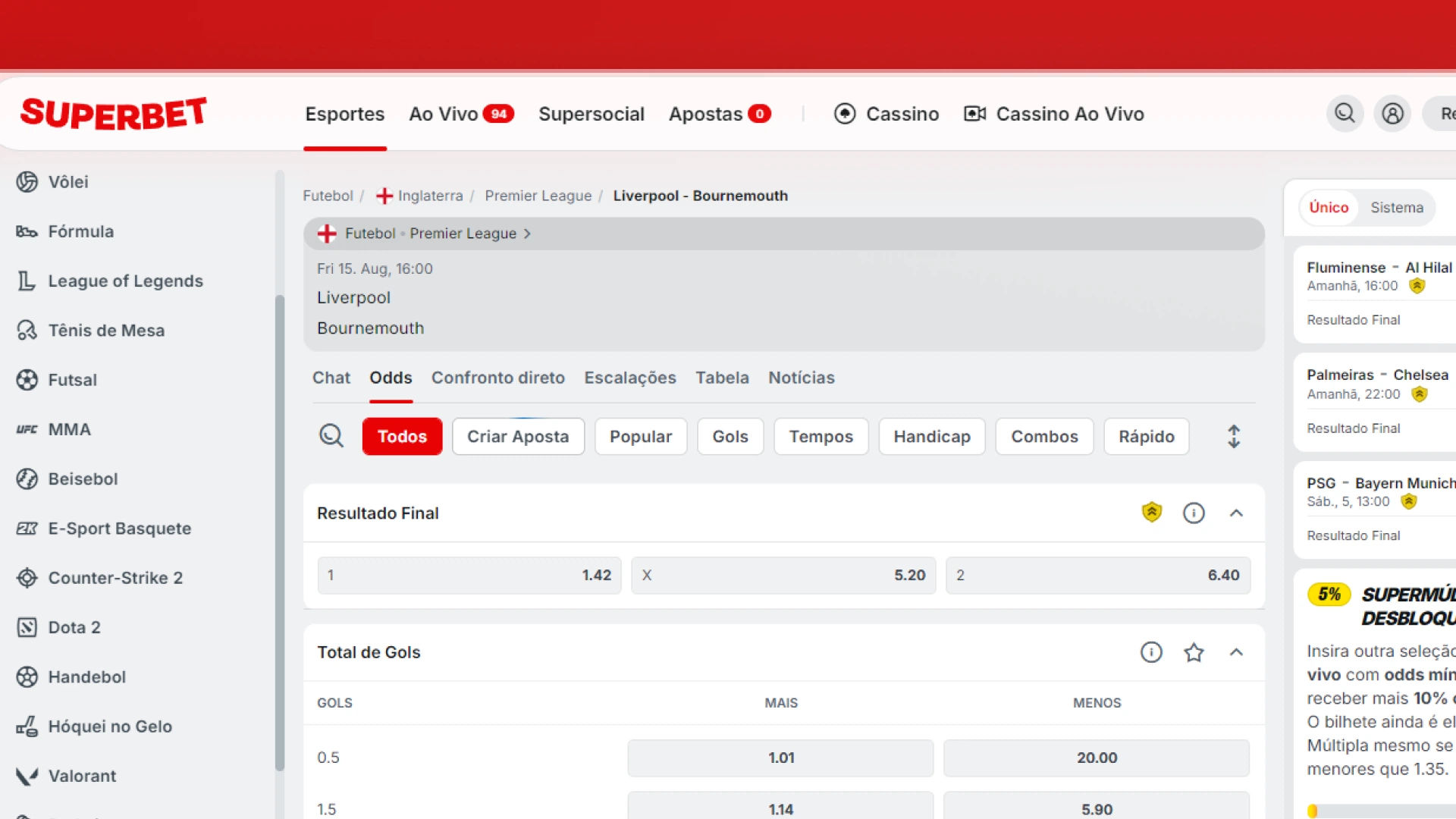Image resolution: width=1456 pixels, height=819 pixels.
Task: Click the header search magnifier icon
Action: point(1345,114)
